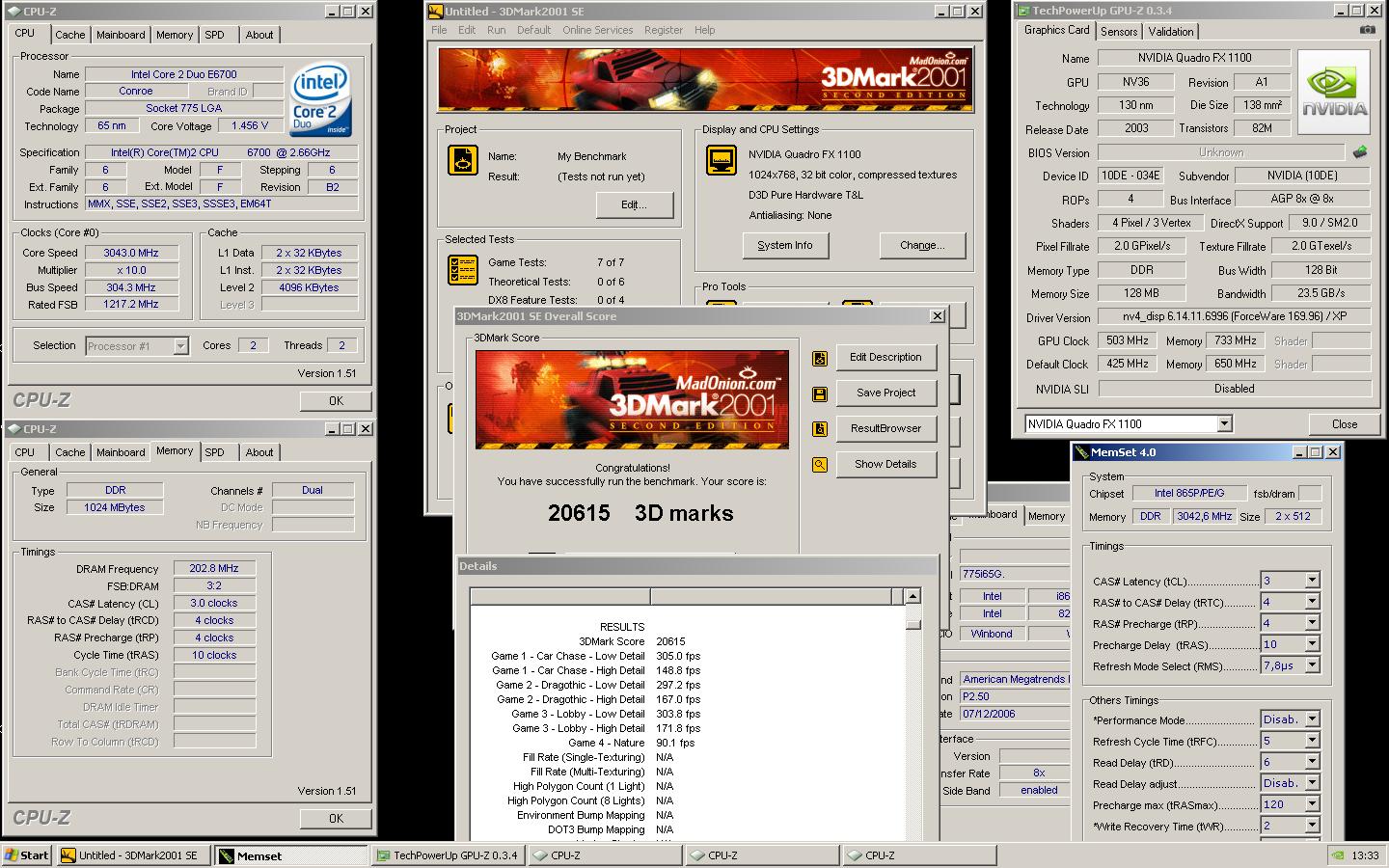Viewport: 1389px width, 868px height.
Task: Open Precharge max (tRASmax) dropdown
Action: click(1312, 804)
